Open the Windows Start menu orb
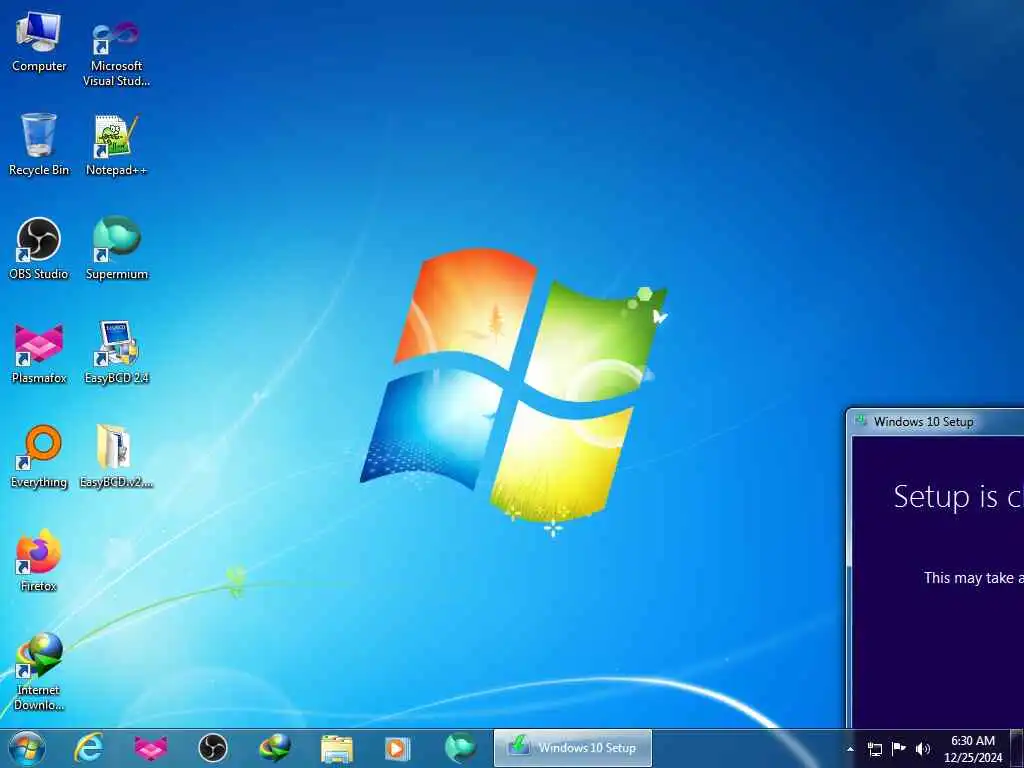Screen dimensions: 1024x768 point(27,748)
